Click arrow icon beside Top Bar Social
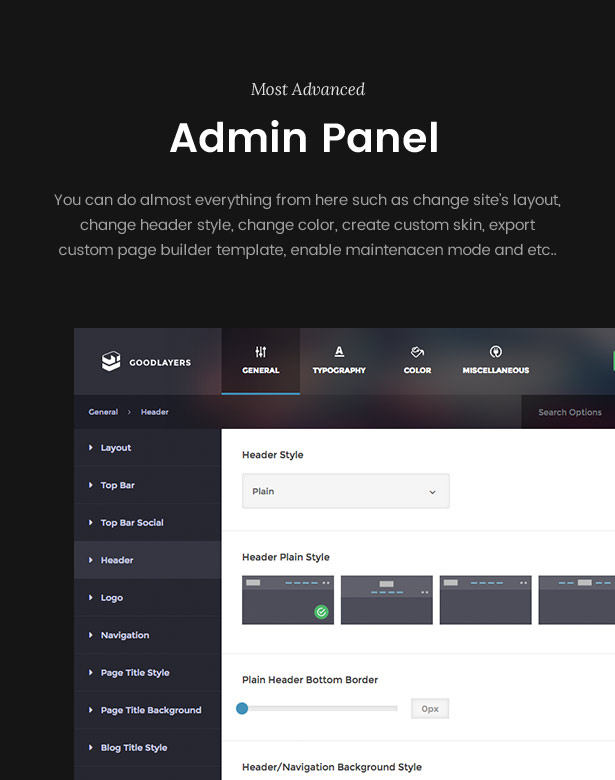Screen dimensions: 615x780 91,523
